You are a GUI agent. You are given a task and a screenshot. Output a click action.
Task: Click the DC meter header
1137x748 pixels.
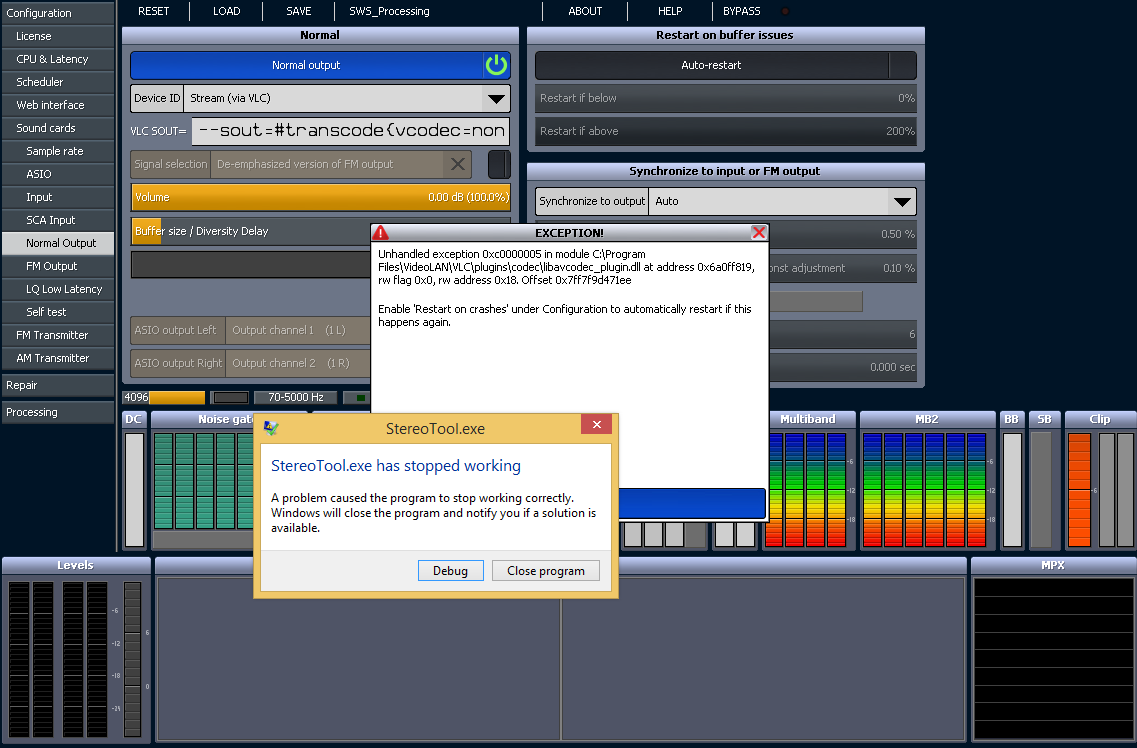(133, 419)
